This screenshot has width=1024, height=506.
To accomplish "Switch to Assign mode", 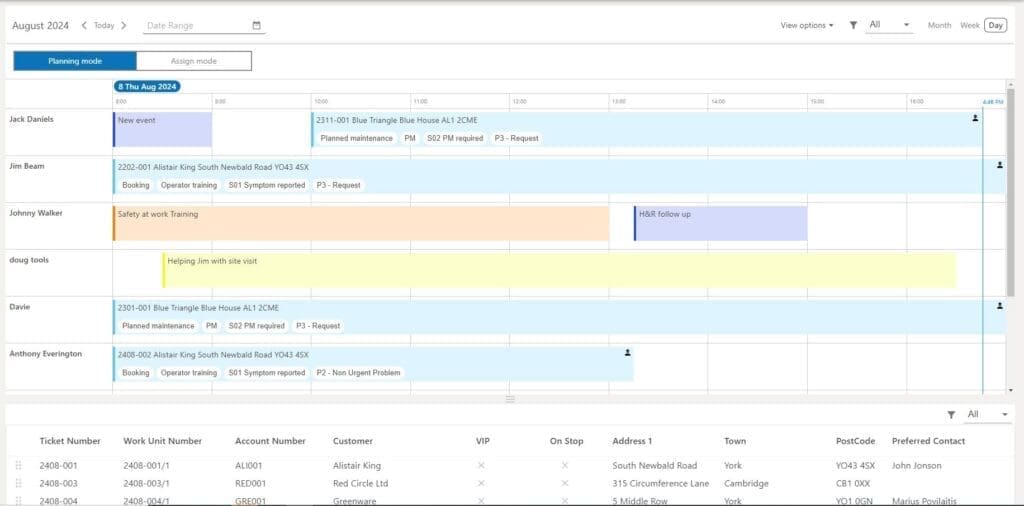I will coord(194,61).
